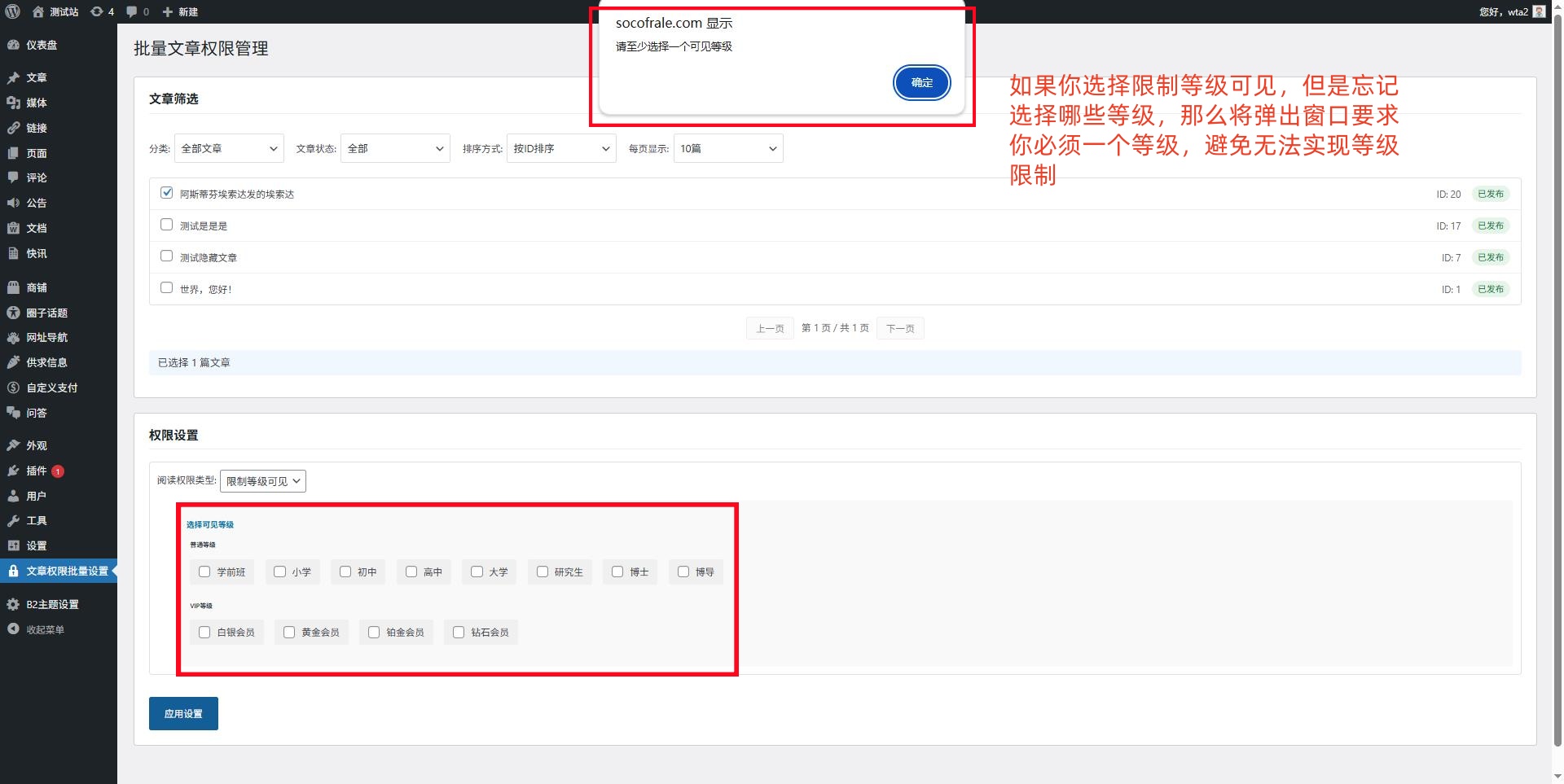Click 确定 in the alert dialog
1564x784 pixels.
tap(921, 82)
